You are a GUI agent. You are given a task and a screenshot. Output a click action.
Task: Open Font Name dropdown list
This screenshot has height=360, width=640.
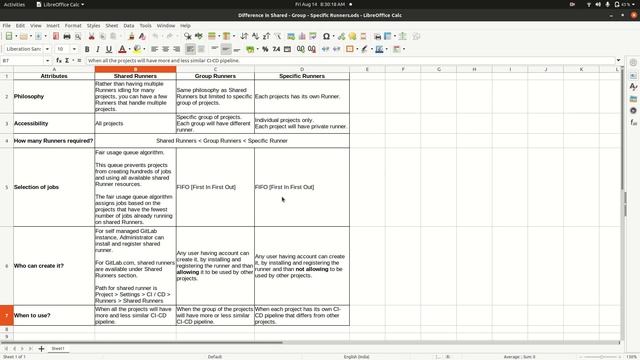tap(47, 49)
